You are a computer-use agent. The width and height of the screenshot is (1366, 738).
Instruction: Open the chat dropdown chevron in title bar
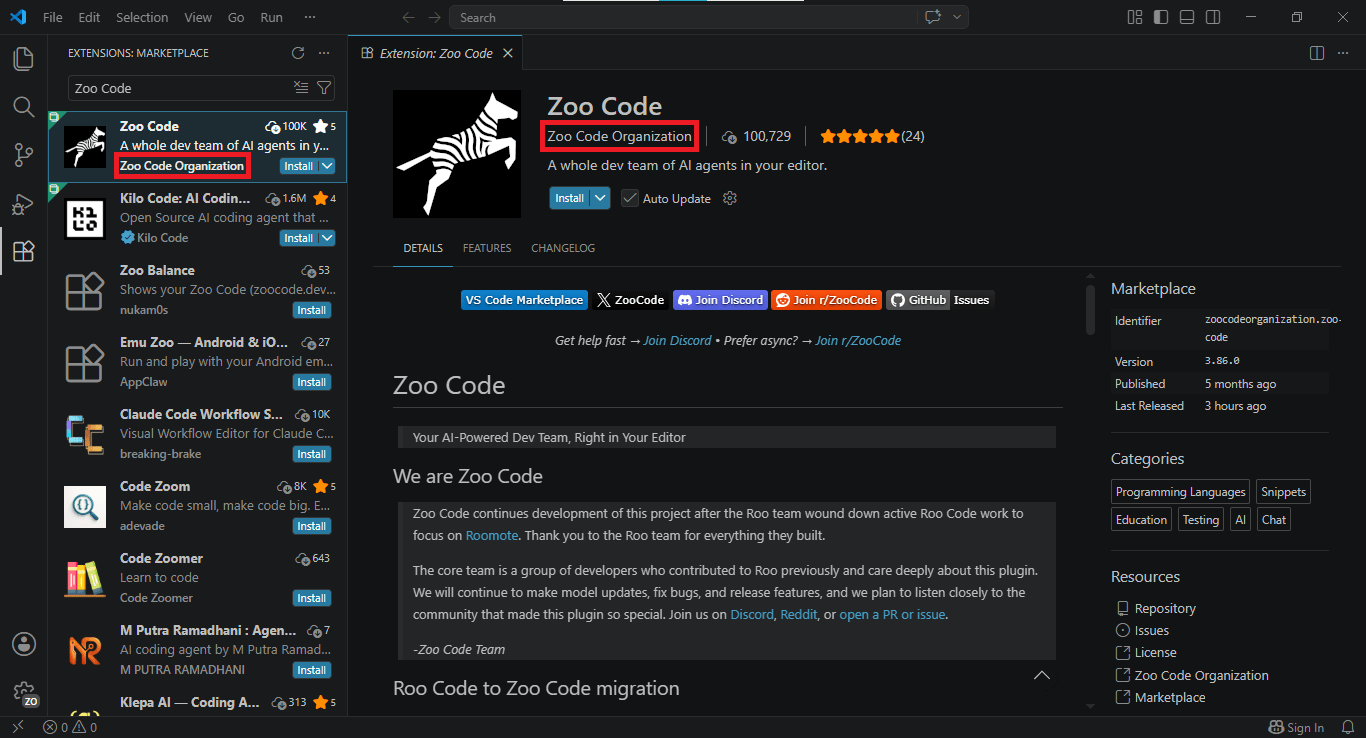pos(957,17)
